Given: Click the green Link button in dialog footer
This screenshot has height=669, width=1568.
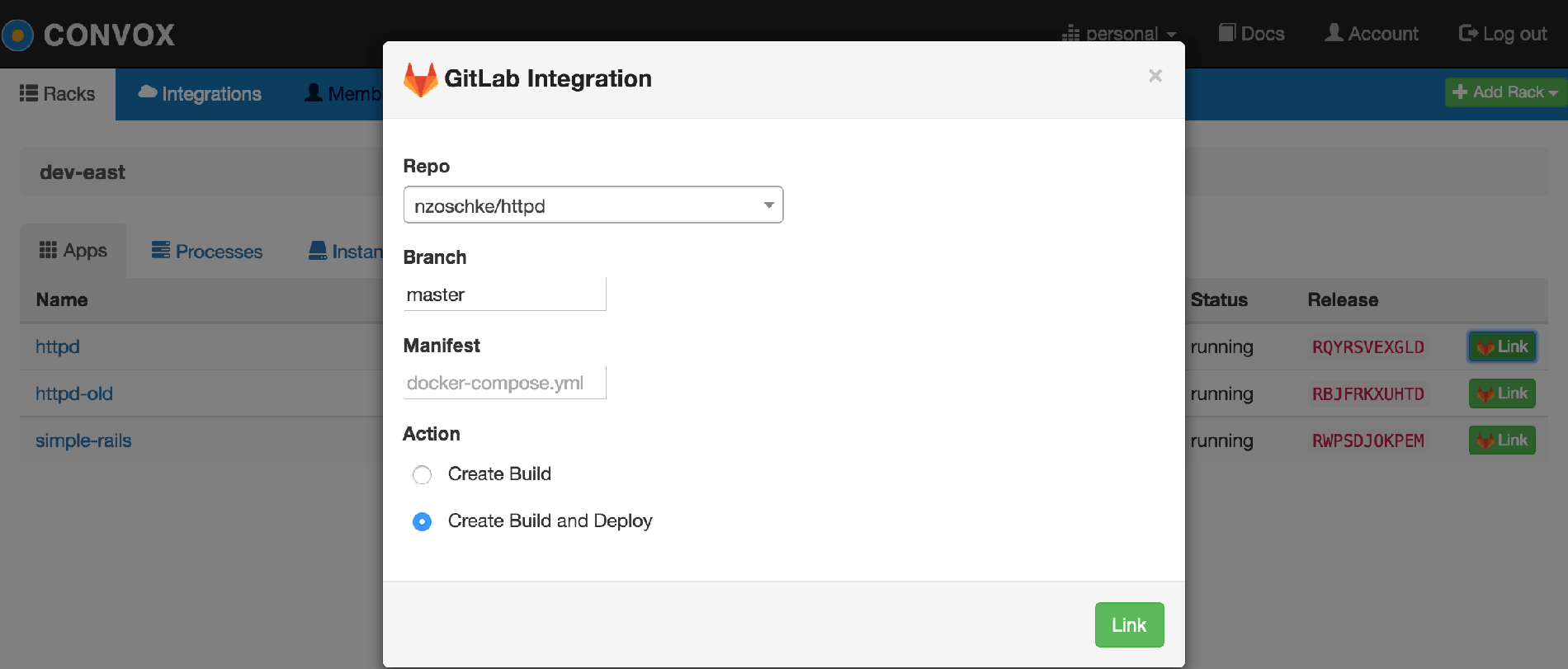Looking at the screenshot, I should pos(1129,624).
